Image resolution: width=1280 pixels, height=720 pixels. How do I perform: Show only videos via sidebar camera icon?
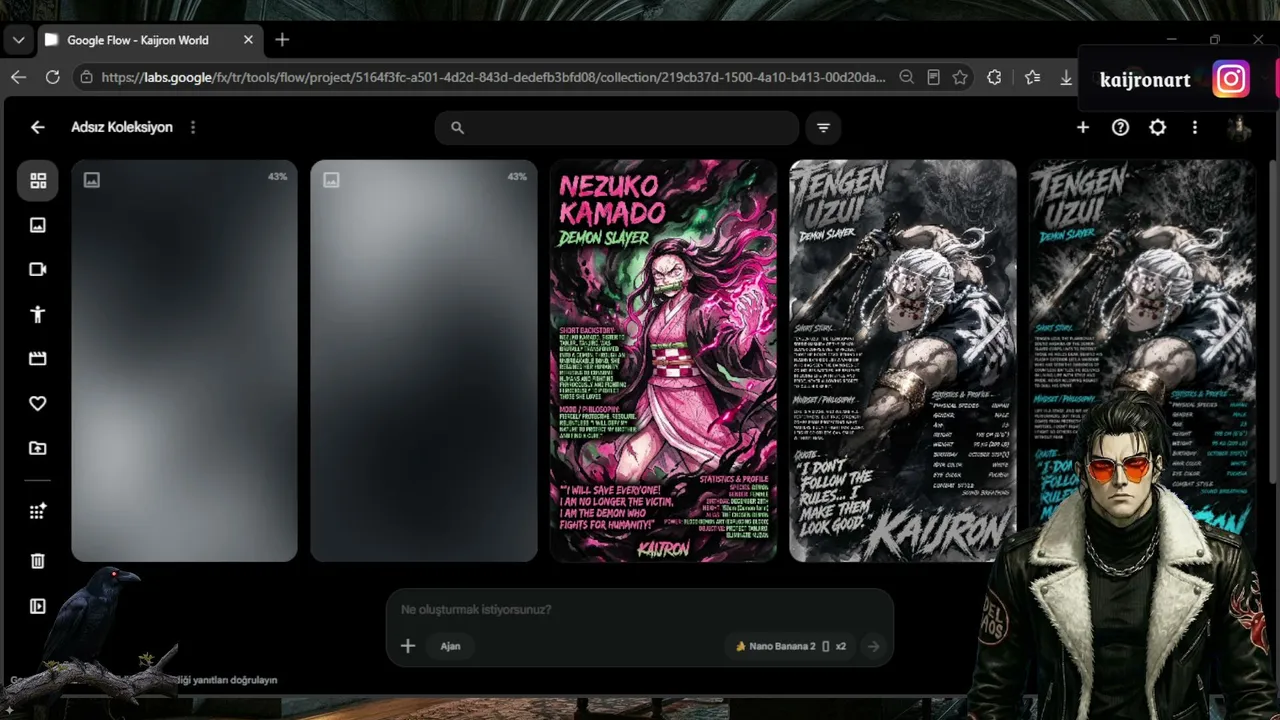tap(38, 269)
